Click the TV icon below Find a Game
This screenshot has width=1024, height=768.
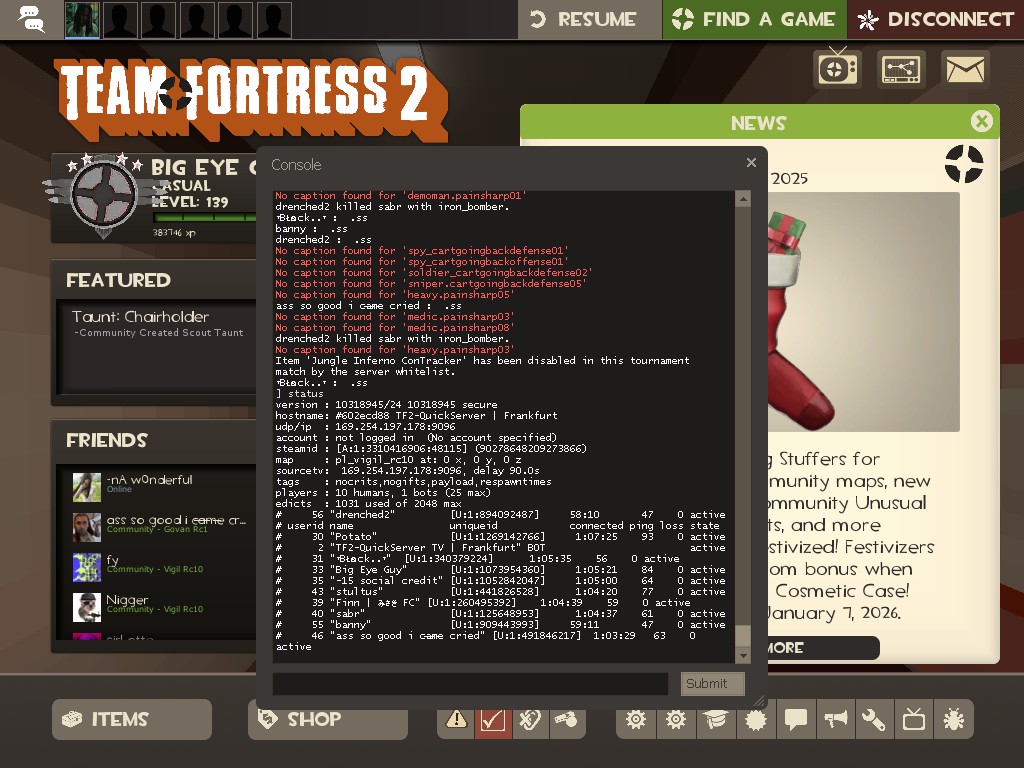click(837, 69)
